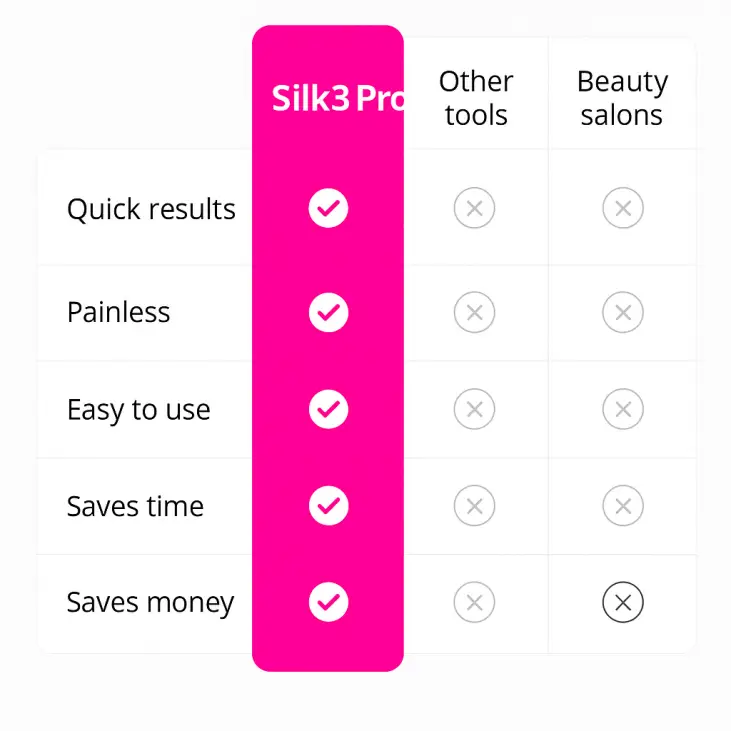Screen dimensions: 731x731
Task: Click Other tools X icon for Saves money
Action: (474, 602)
